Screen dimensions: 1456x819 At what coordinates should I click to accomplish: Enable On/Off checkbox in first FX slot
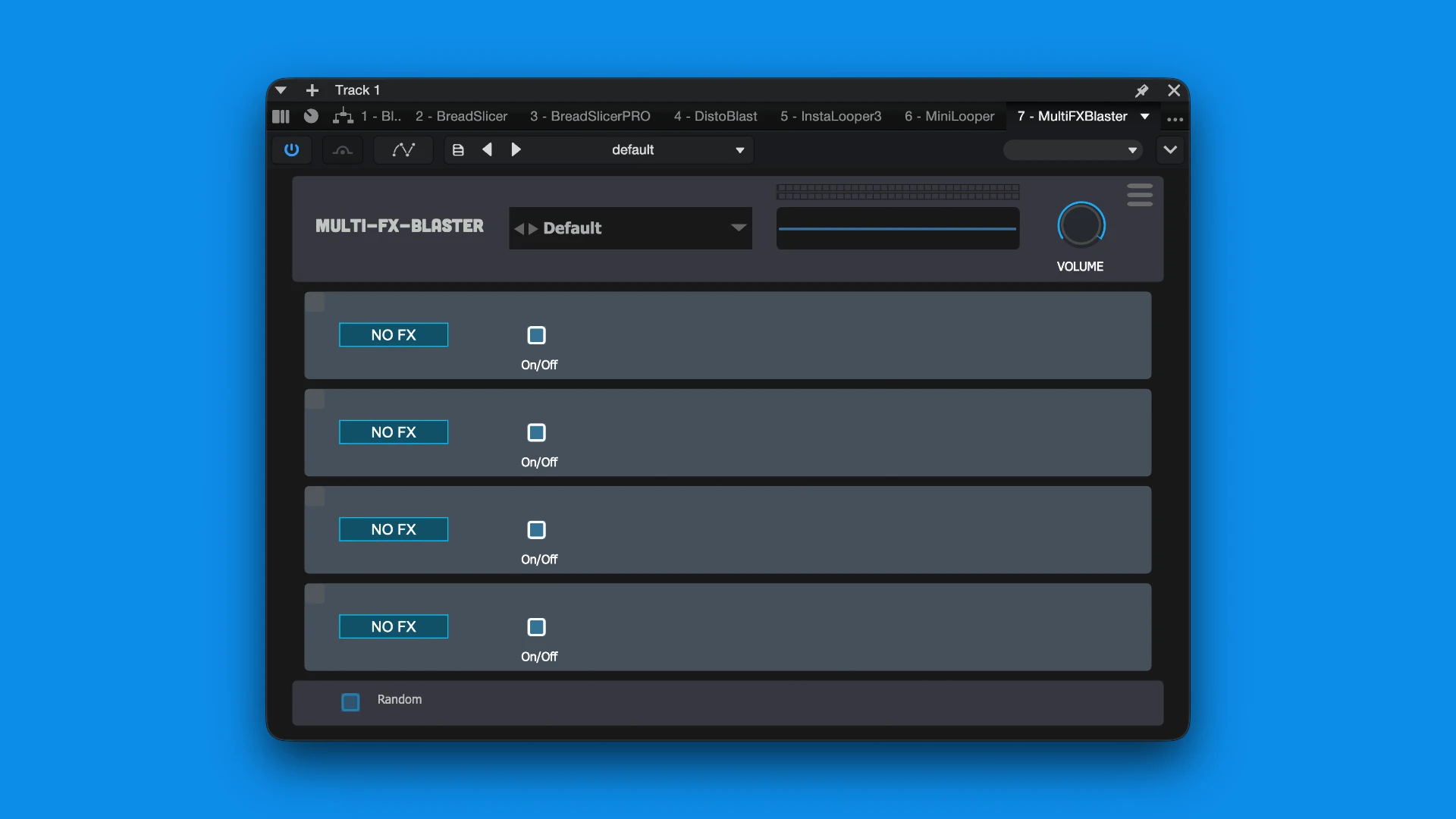click(x=537, y=335)
